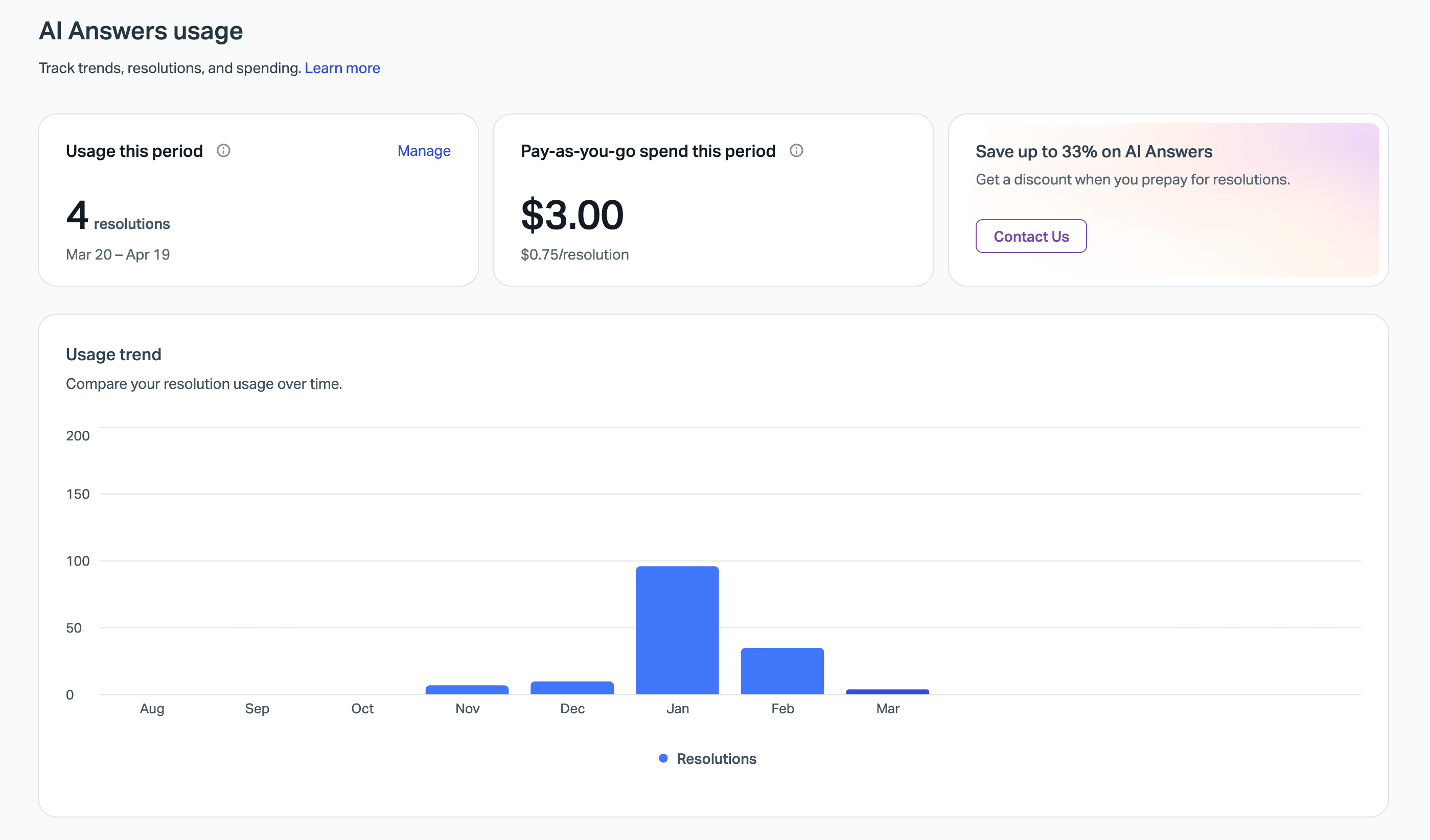This screenshot has width=1430, height=840.
Task: Select the December bar in usage trend
Action: pyautogui.click(x=572, y=687)
